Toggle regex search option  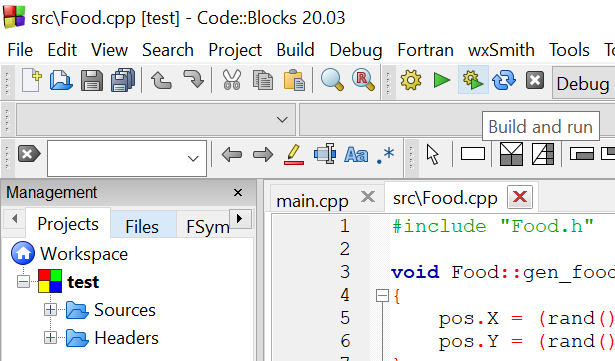[385, 155]
